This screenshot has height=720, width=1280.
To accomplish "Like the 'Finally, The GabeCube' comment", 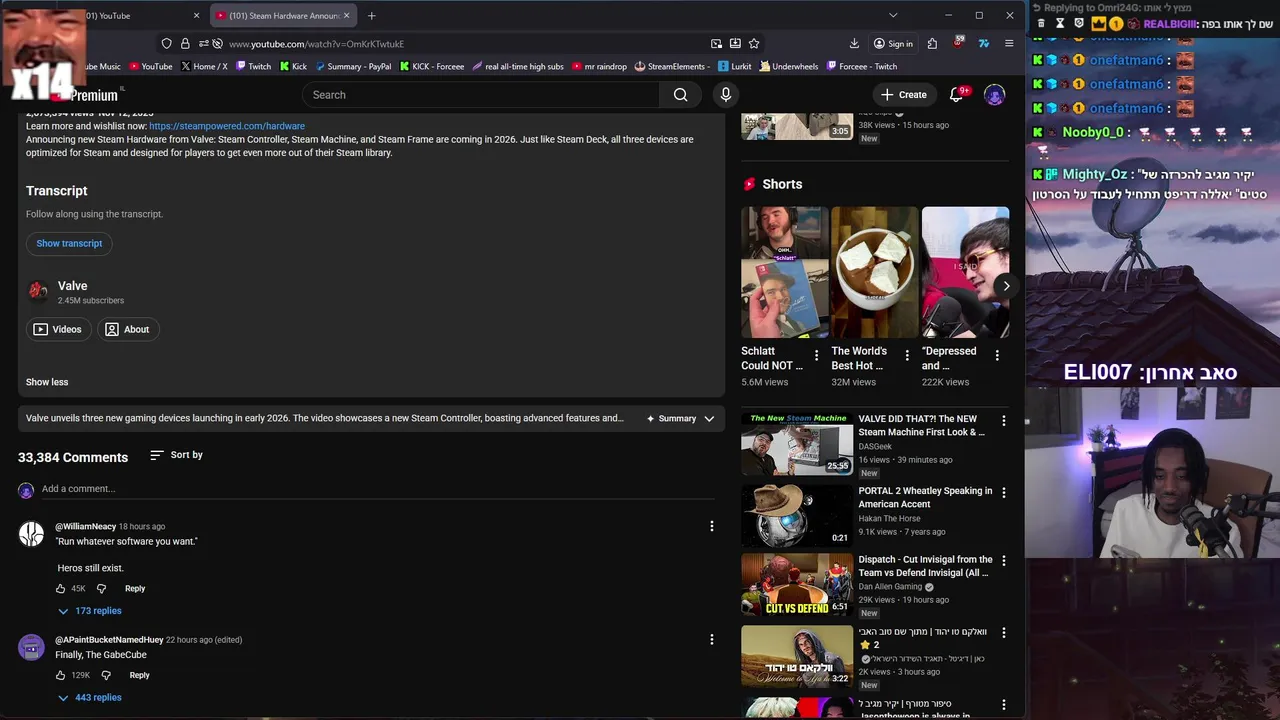I will coord(60,676).
